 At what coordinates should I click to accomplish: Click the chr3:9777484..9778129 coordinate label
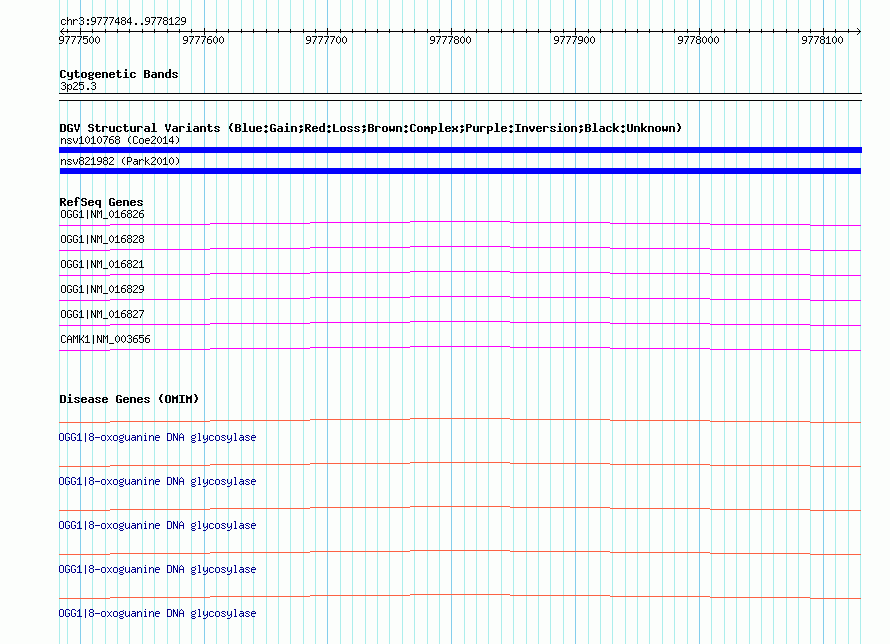pos(123,22)
